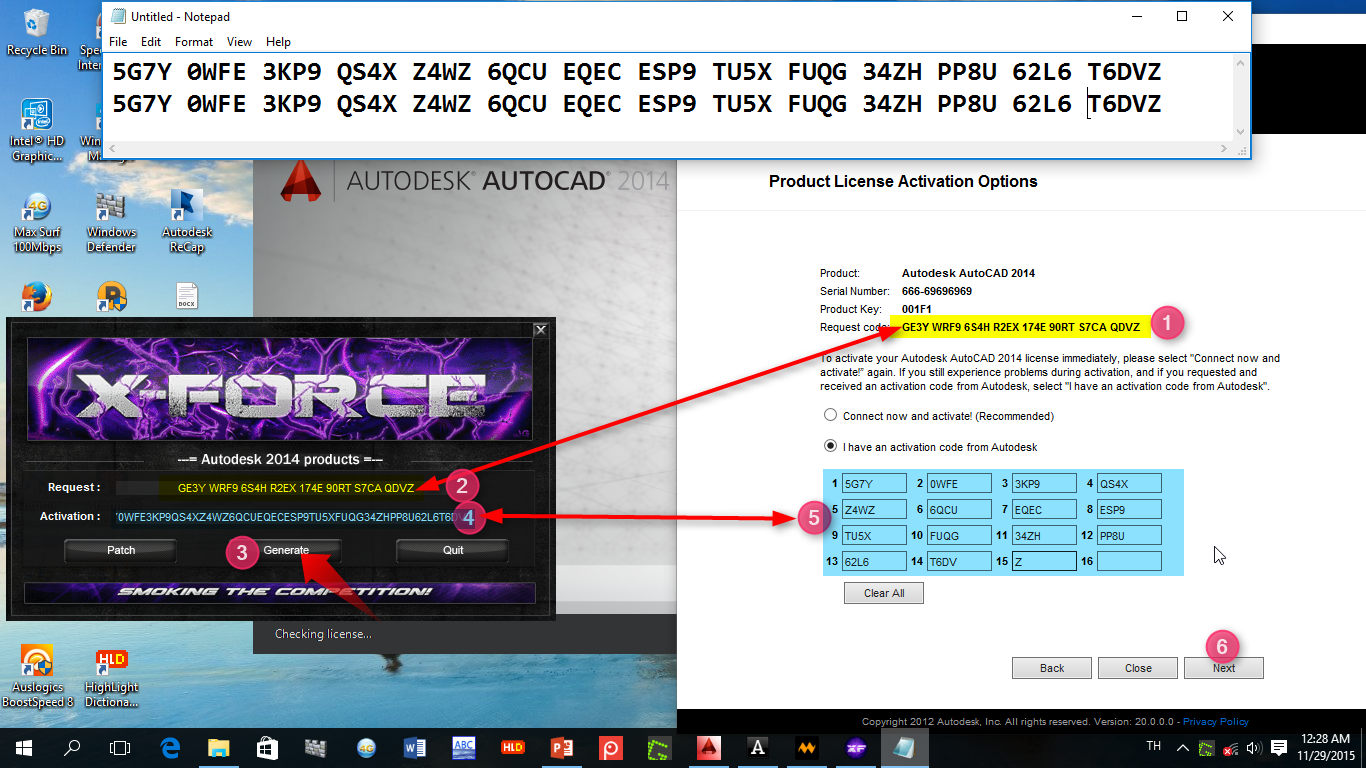Open the Intel HD Graphics desktop shortcut
This screenshot has width=1366, height=768.
[37, 130]
